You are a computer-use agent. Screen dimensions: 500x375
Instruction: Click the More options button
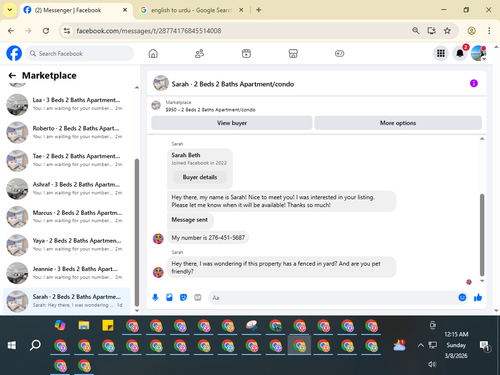[398, 123]
